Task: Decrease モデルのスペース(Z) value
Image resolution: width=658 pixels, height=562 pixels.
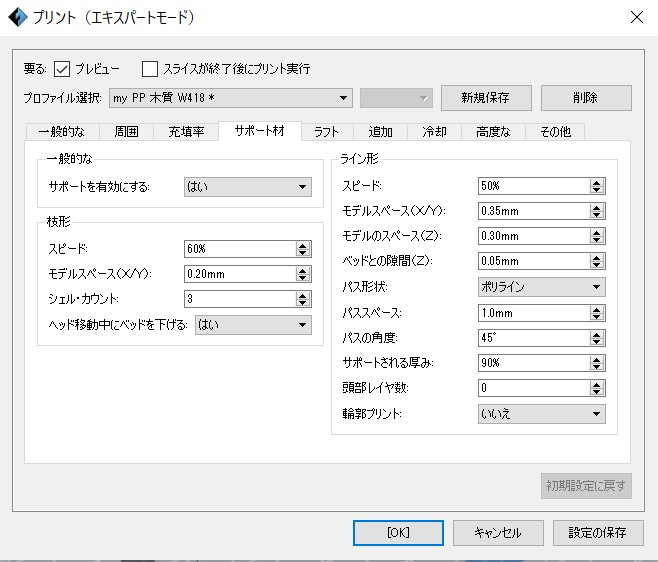Action: [596, 240]
